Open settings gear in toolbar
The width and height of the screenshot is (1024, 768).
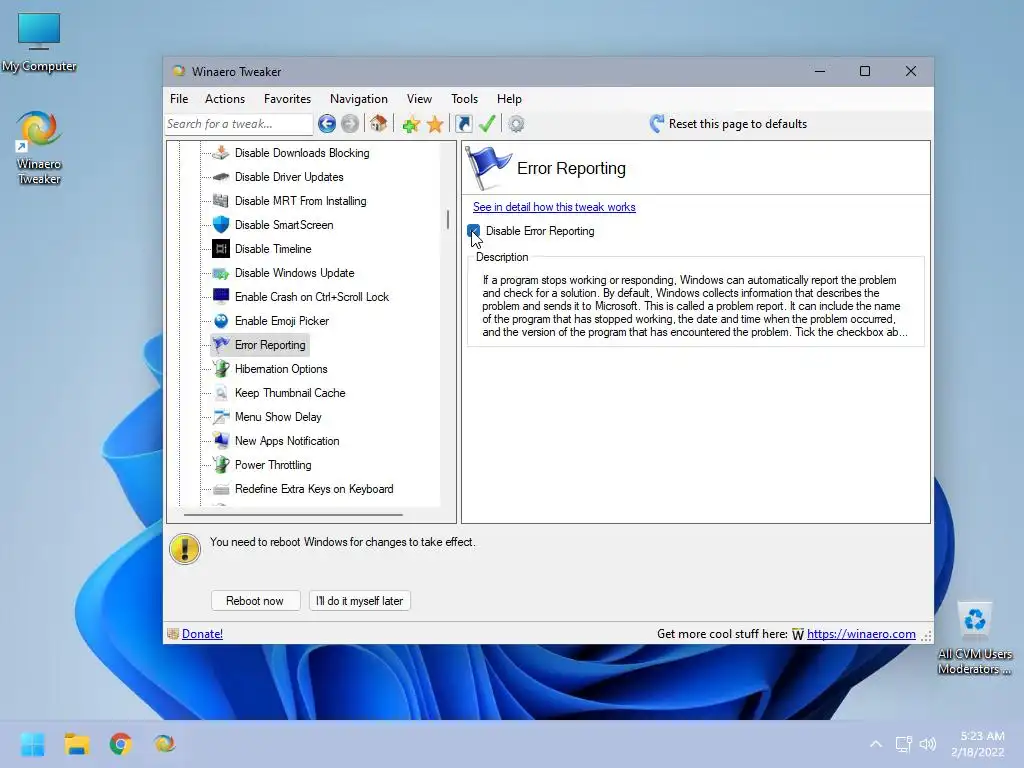click(x=516, y=123)
